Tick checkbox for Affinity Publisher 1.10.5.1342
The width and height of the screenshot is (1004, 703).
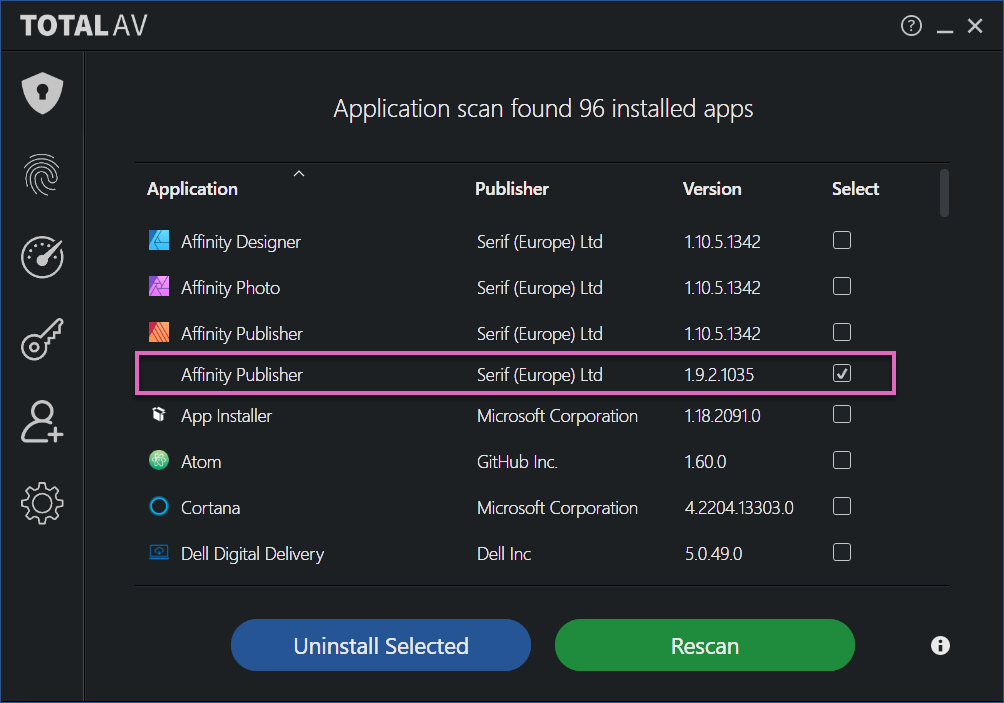coord(842,332)
